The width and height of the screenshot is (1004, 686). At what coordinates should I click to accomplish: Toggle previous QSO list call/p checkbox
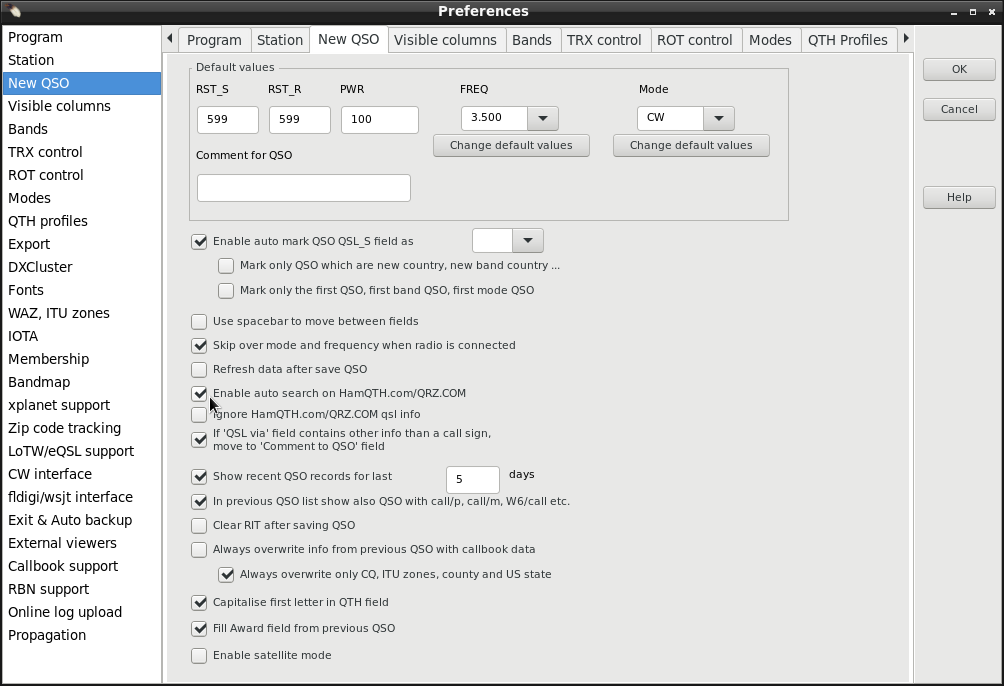(x=199, y=502)
